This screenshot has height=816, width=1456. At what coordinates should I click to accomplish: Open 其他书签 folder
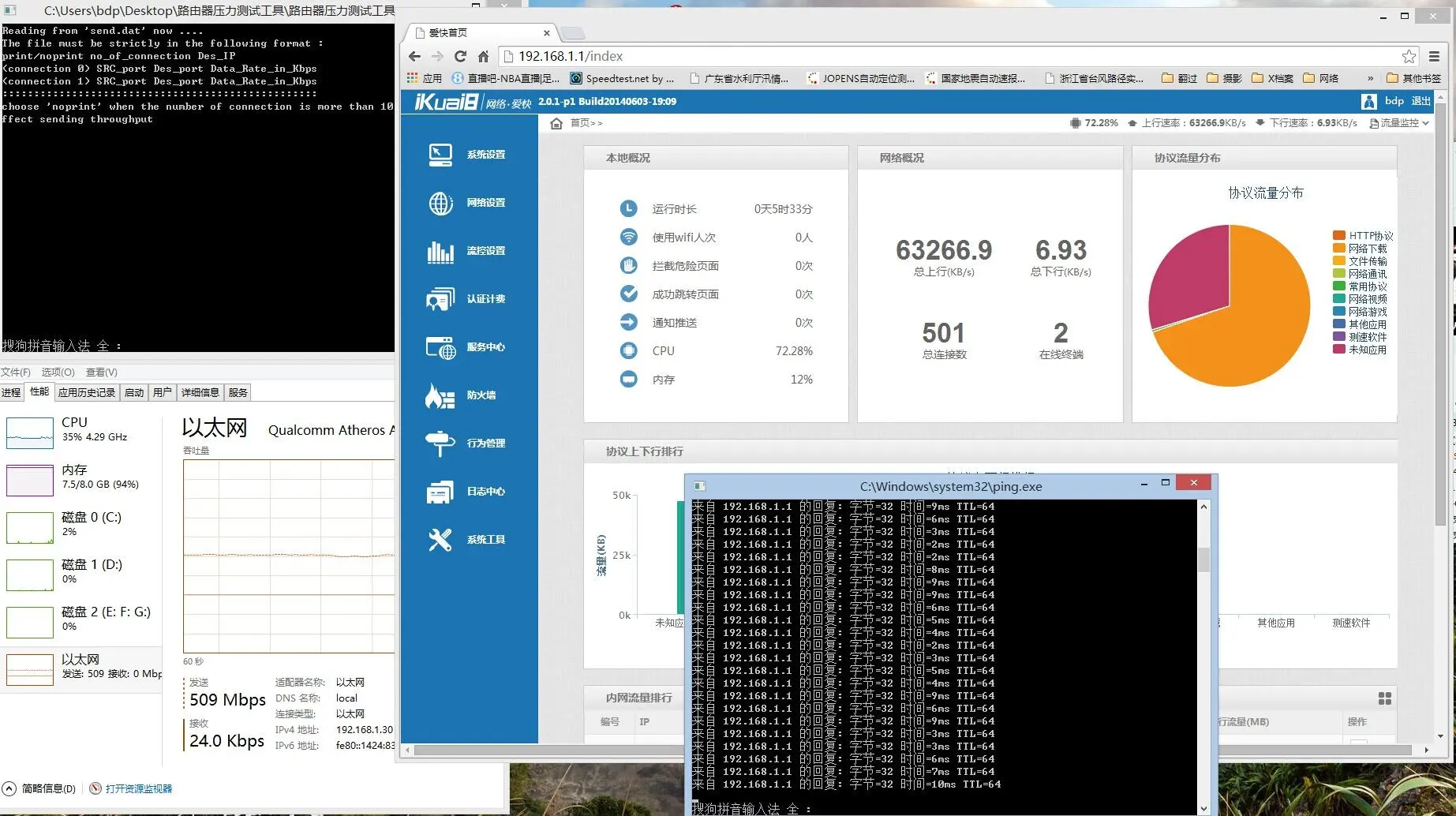[1413, 78]
